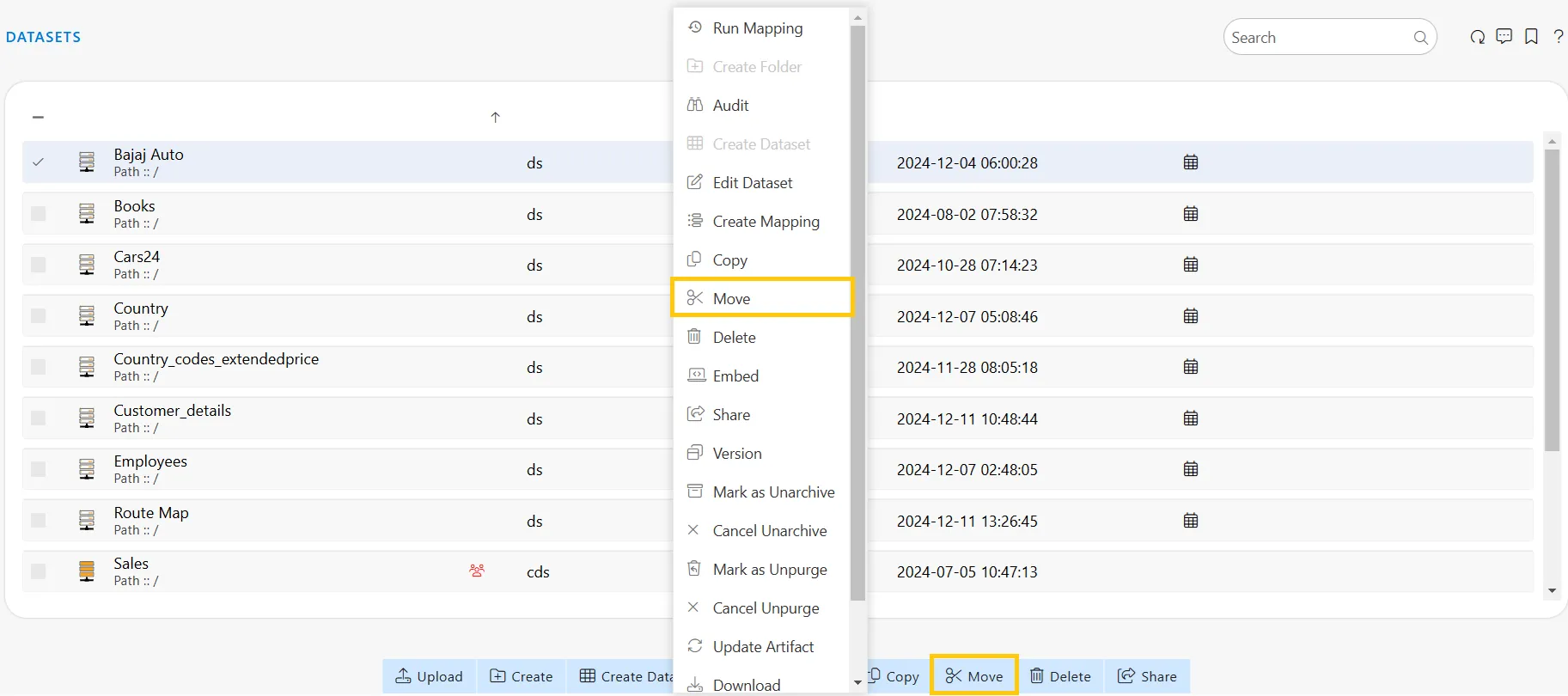Click the Create button in bottom toolbar
This screenshot has height=696, width=1568.
coord(522,676)
